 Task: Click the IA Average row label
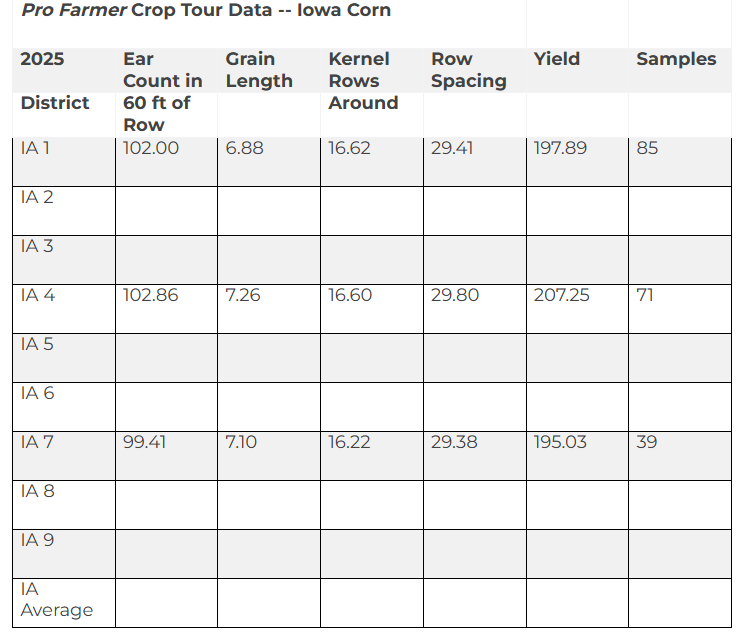(x=57, y=599)
